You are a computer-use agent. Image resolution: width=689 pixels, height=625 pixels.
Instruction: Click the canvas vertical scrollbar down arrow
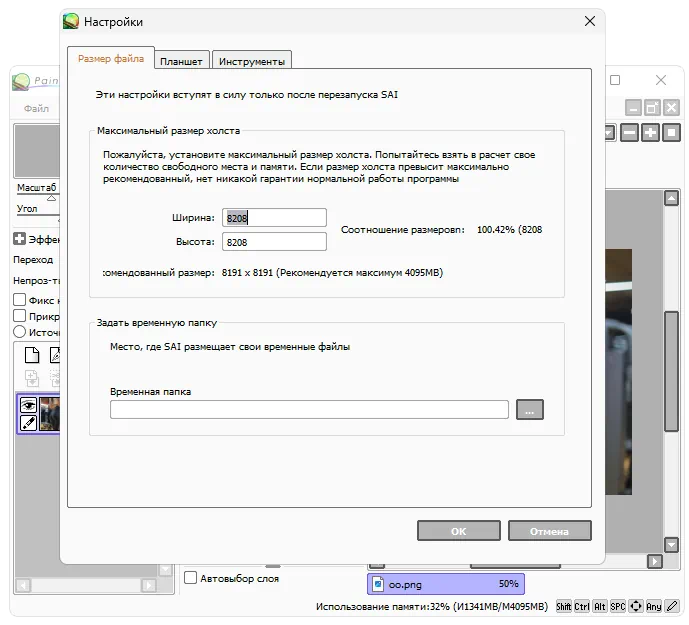click(x=671, y=545)
